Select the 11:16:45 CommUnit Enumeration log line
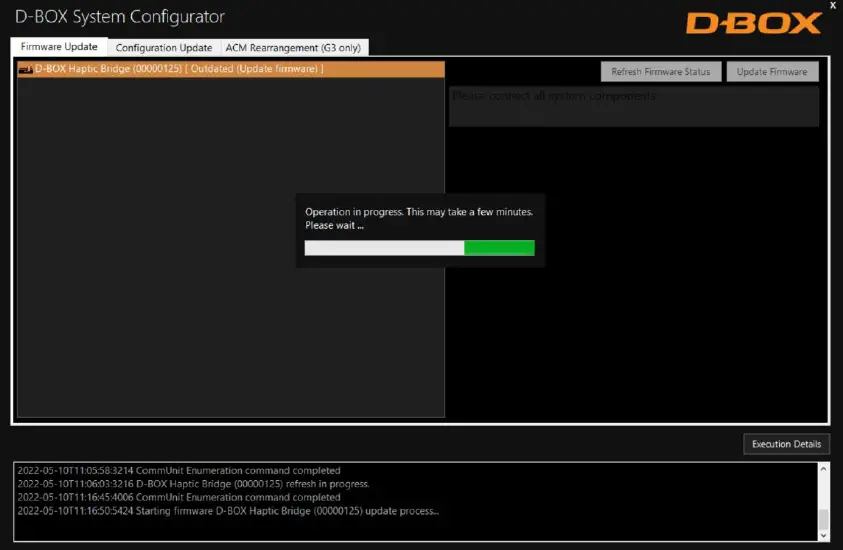 click(x=178, y=497)
